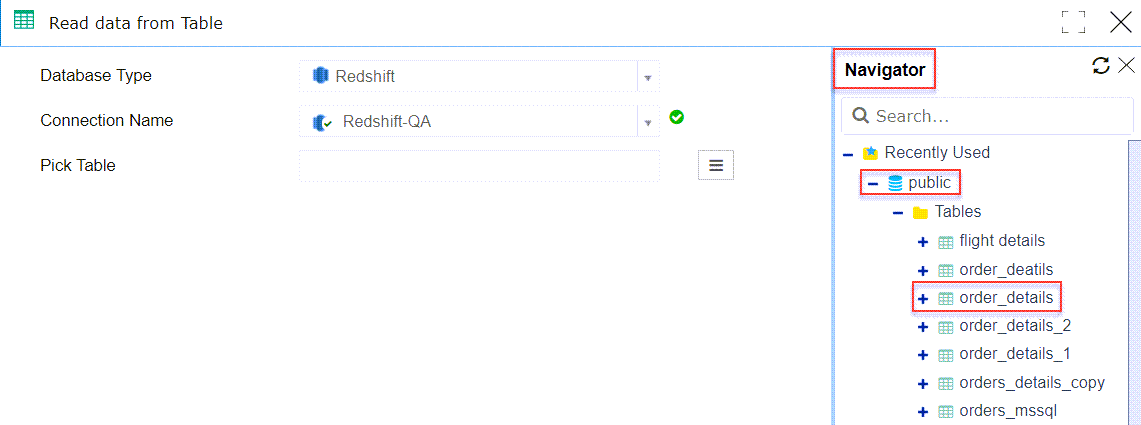Click the public schema database icon
The width and height of the screenshot is (1141, 425).
(x=895, y=184)
